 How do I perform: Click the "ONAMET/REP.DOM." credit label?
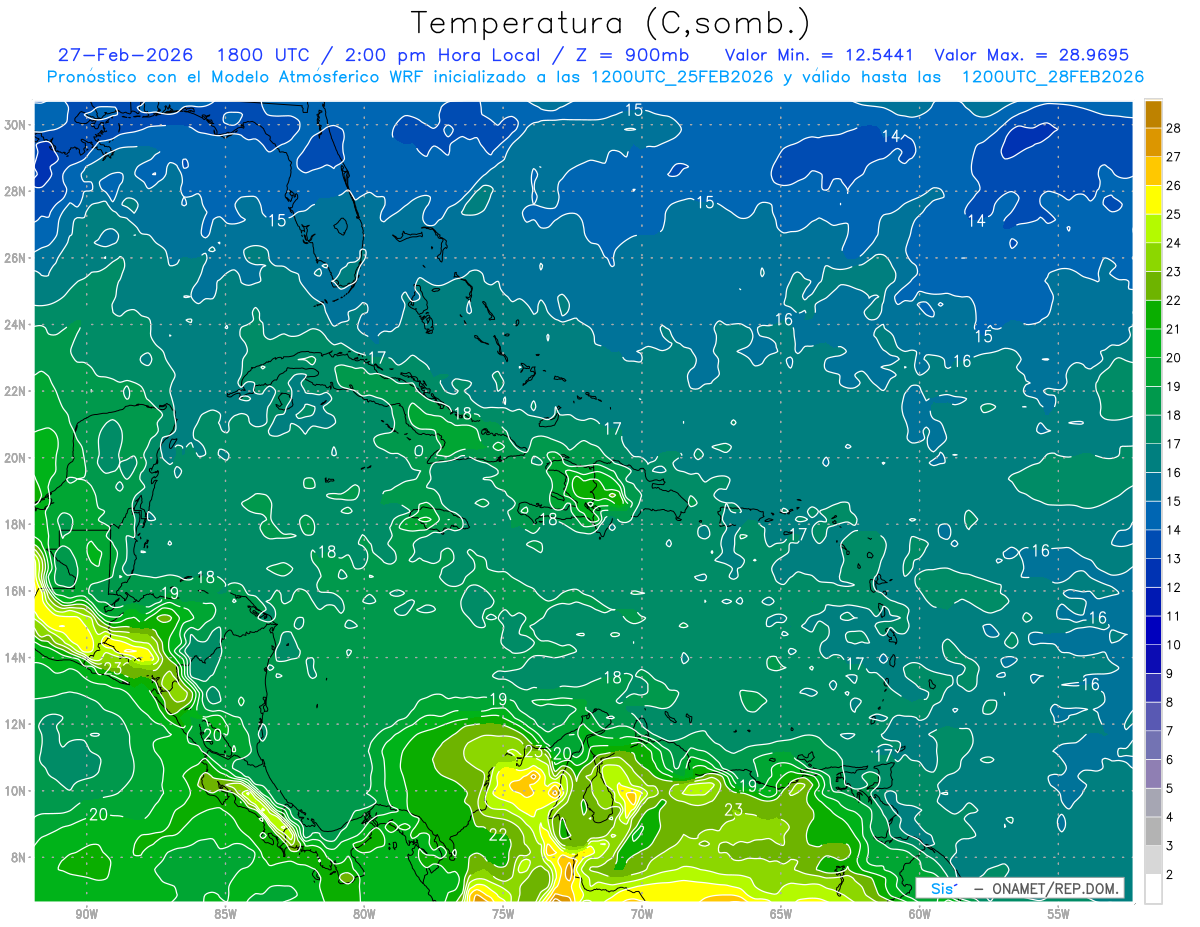click(x=1055, y=888)
